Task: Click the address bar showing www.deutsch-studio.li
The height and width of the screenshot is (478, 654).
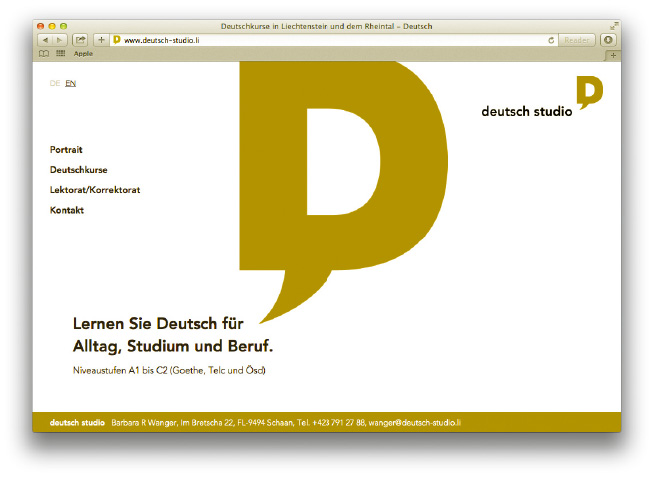Action: pos(300,40)
